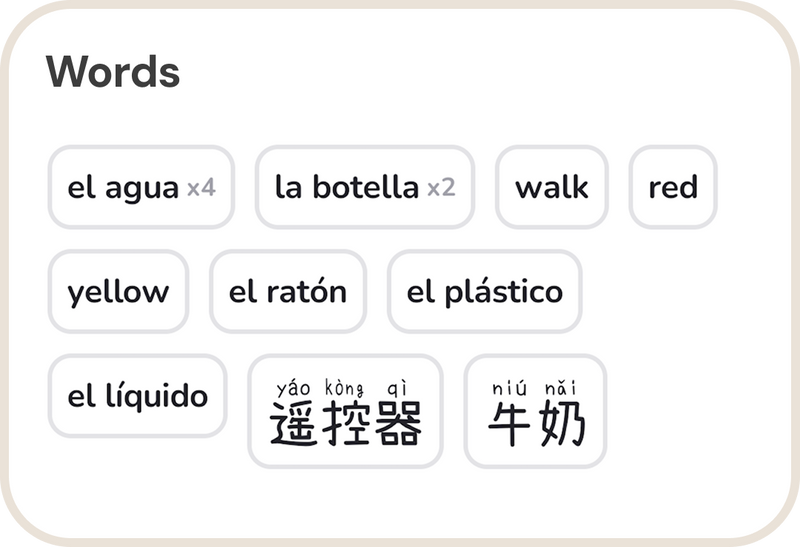Choose the "walk" word chip
Viewport: 800px width, 547px height.
[x=552, y=188]
